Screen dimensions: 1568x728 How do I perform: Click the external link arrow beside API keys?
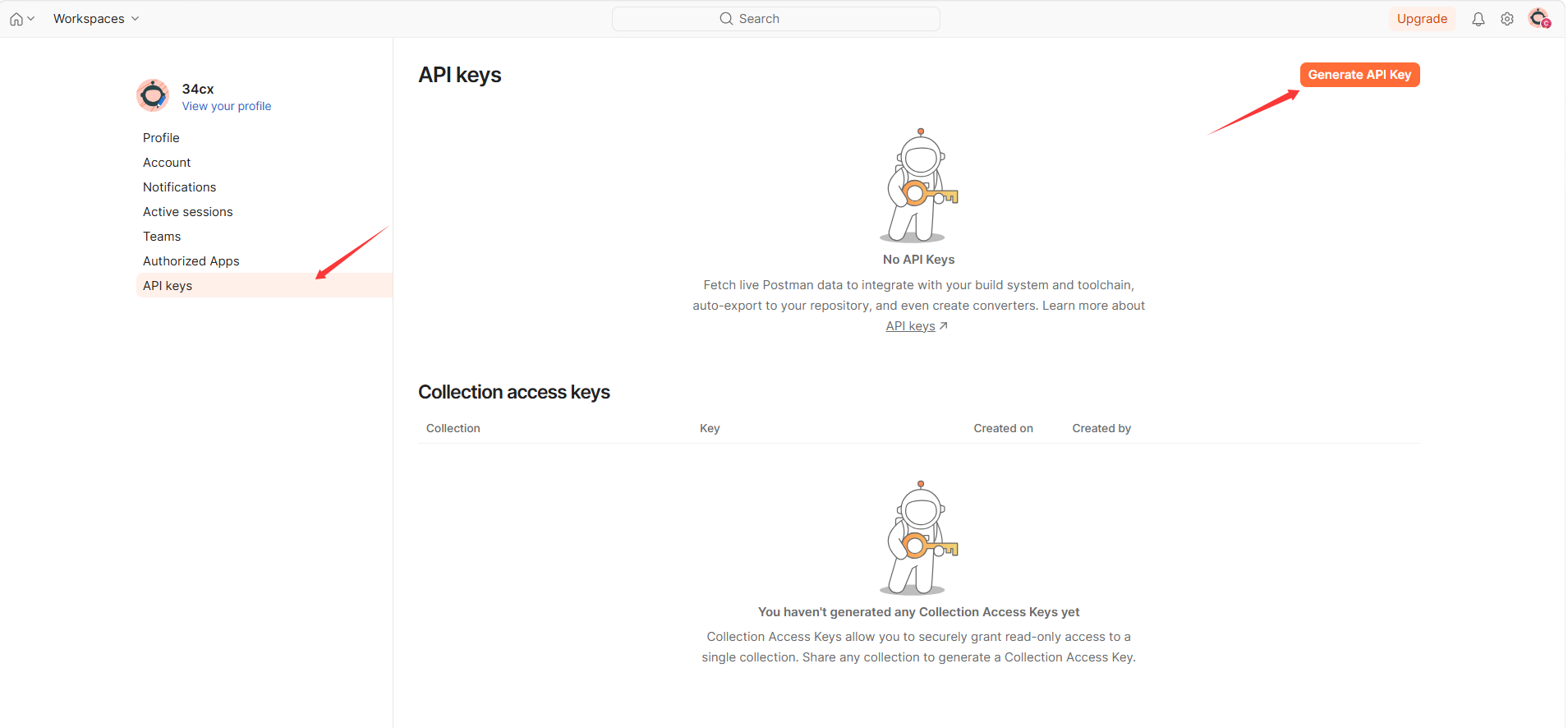pyautogui.click(x=944, y=326)
